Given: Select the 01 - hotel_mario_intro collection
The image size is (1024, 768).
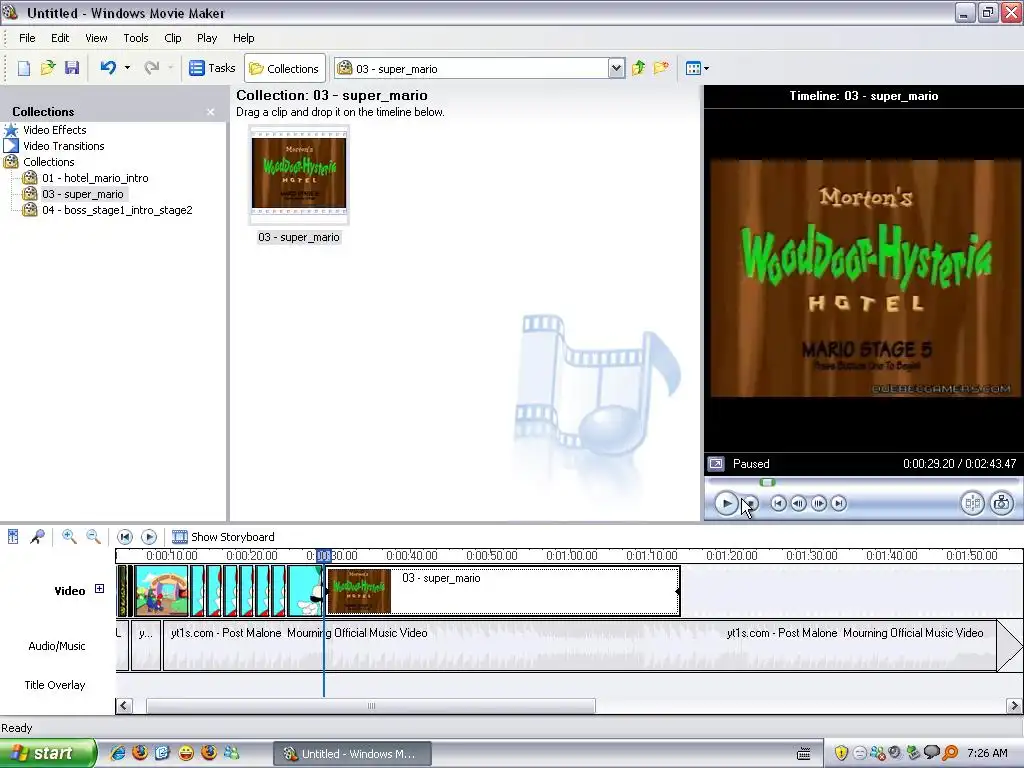Looking at the screenshot, I should (95, 178).
